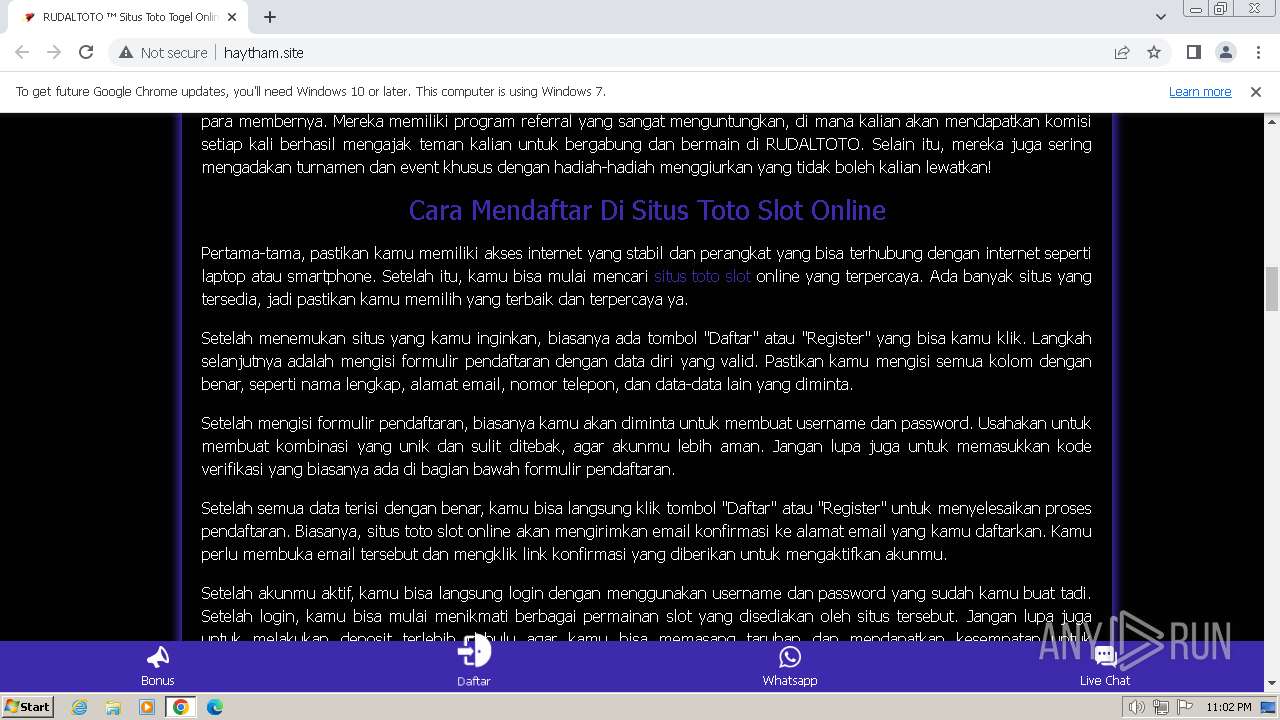Open Windows Media Player from taskbar
Screen dimensions: 1280x720
point(147,707)
